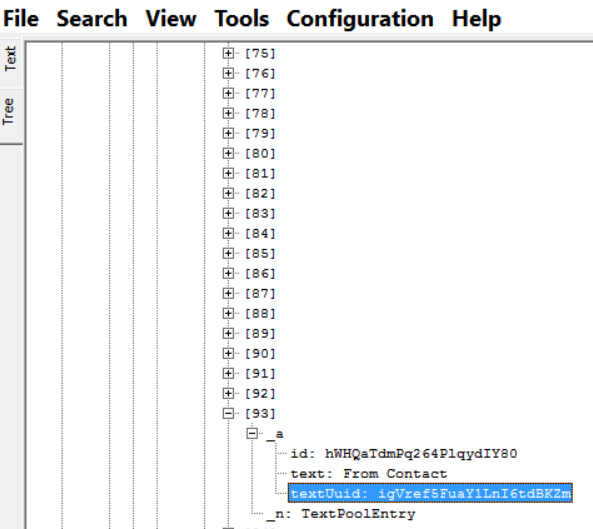Switch to the Text side tab

pyautogui.click(x=11, y=59)
